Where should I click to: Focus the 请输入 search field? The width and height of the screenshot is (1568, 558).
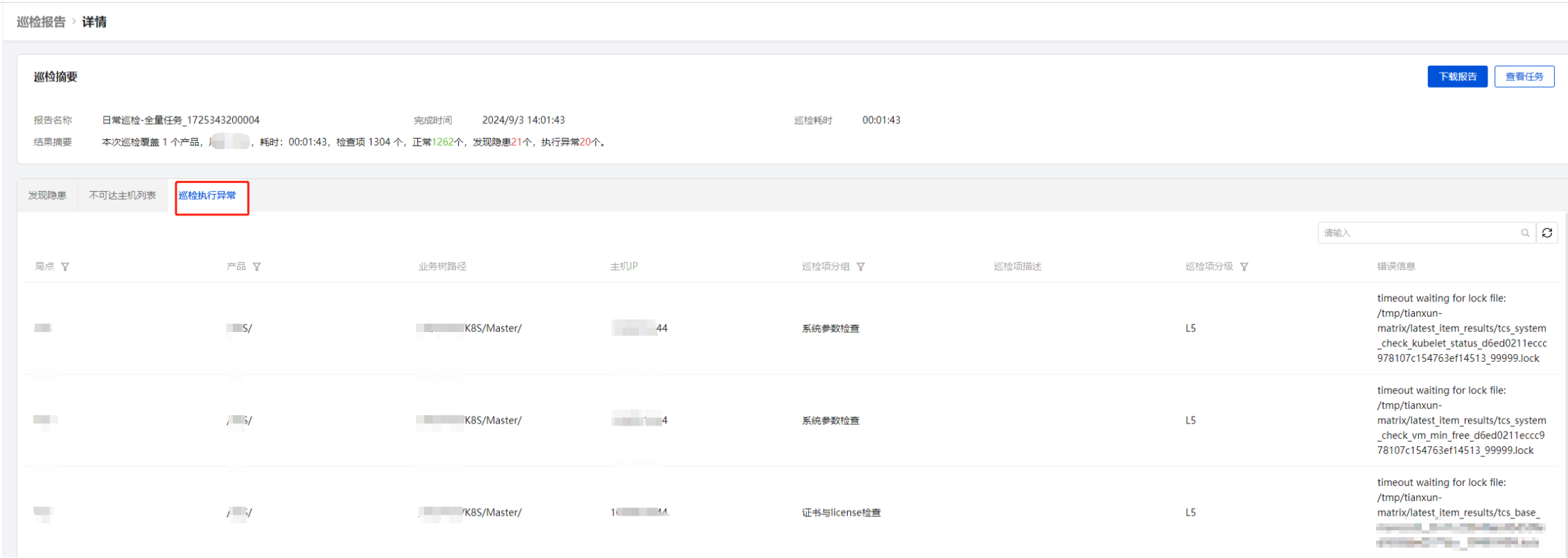[x=1418, y=233]
